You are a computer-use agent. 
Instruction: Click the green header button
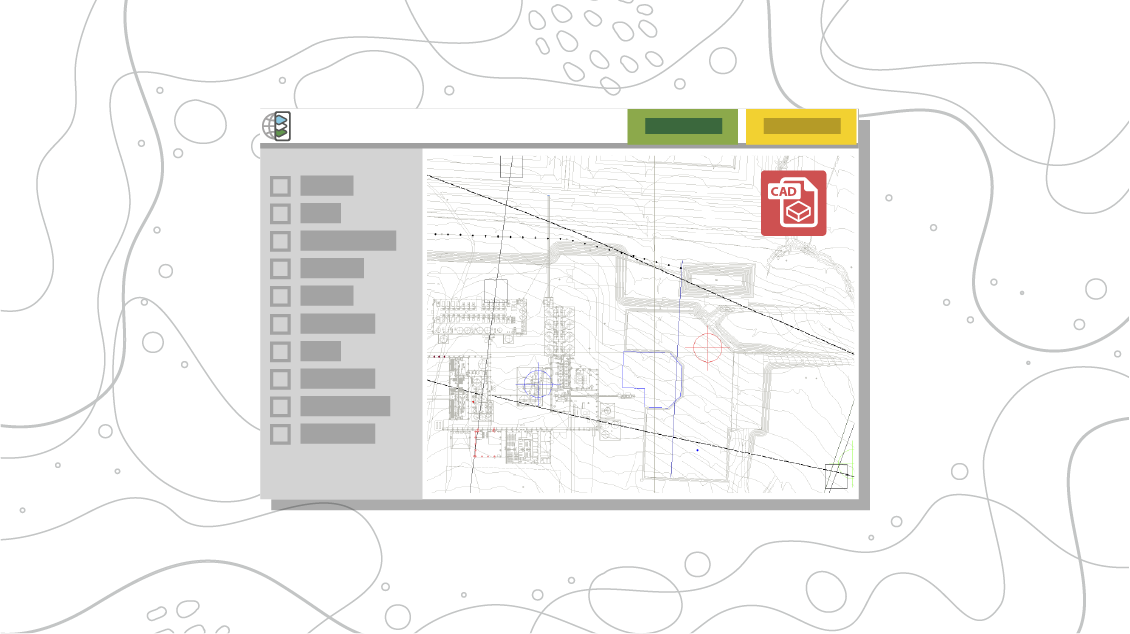[682, 126]
